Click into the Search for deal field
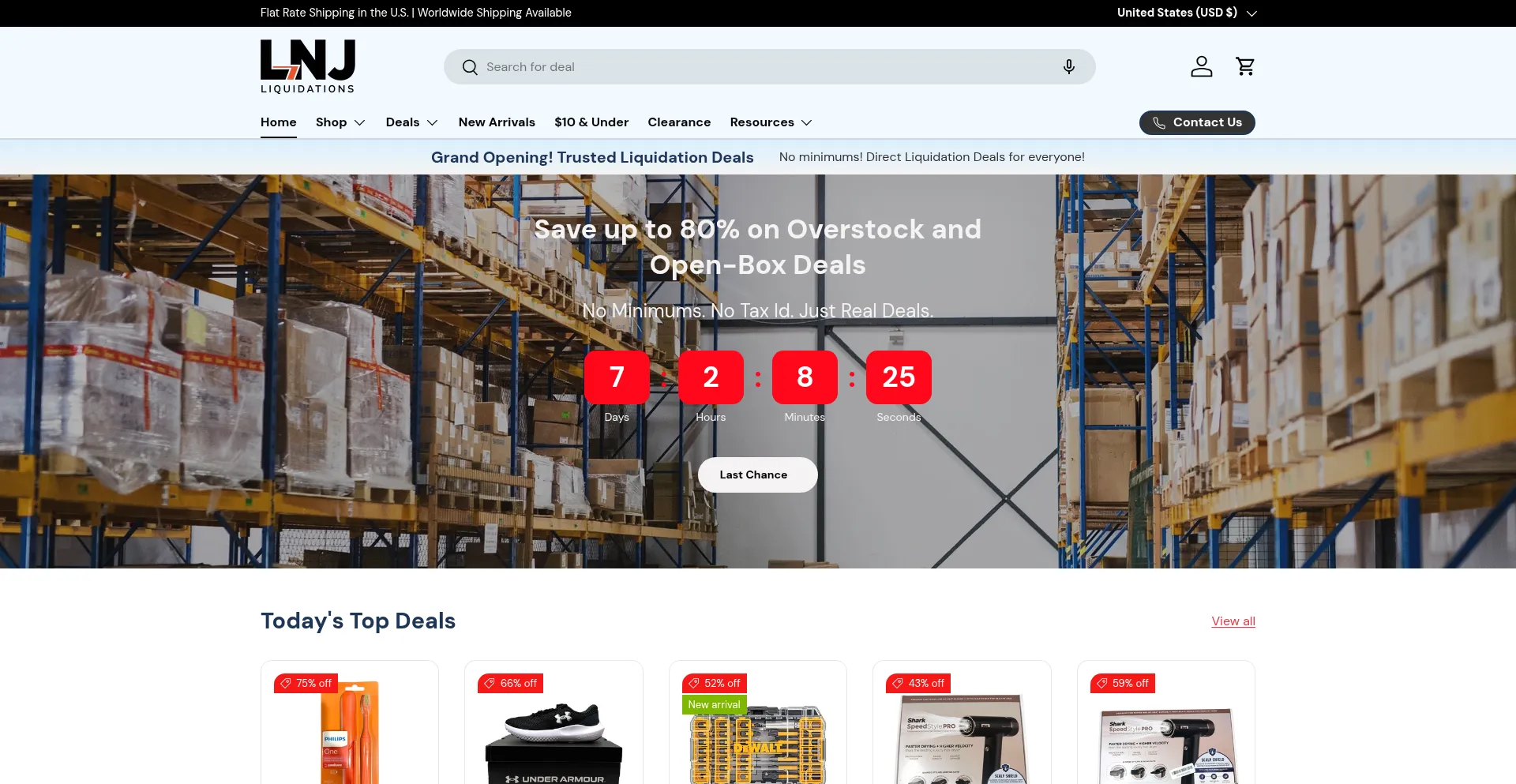 tap(769, 67)
